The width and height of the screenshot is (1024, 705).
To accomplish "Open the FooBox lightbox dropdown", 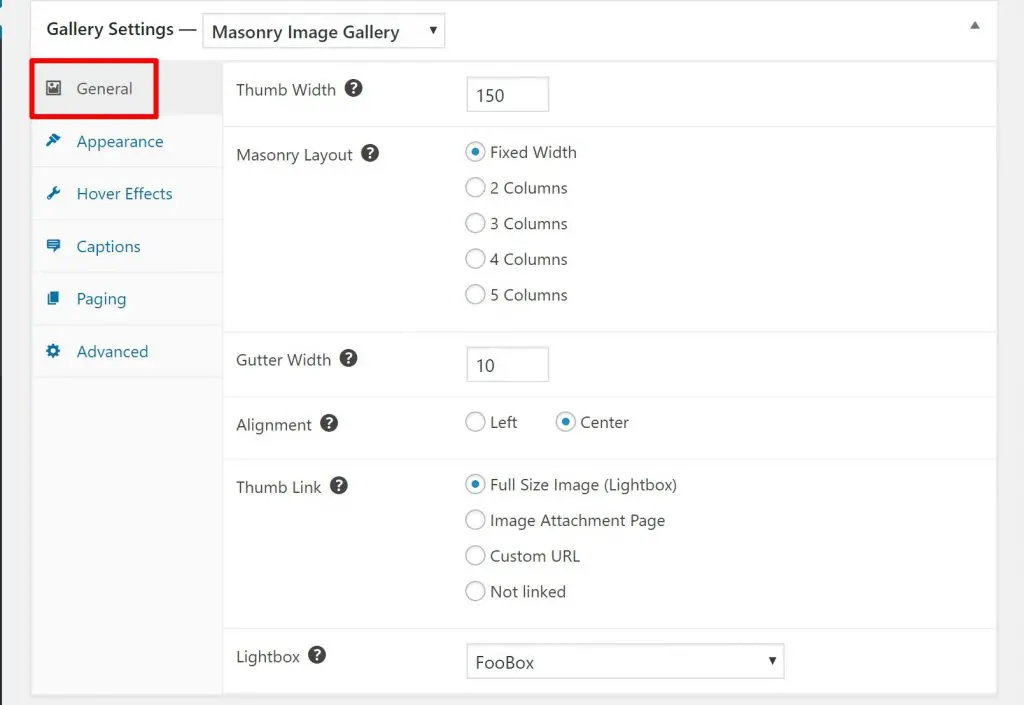I will point(624,662).
